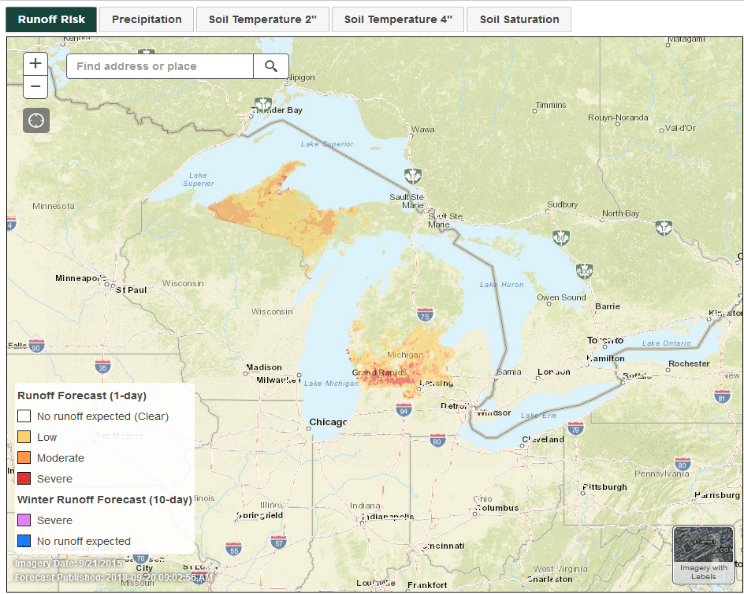Click the Interstate 94 shield near Detroit

[x=404, y=410]
